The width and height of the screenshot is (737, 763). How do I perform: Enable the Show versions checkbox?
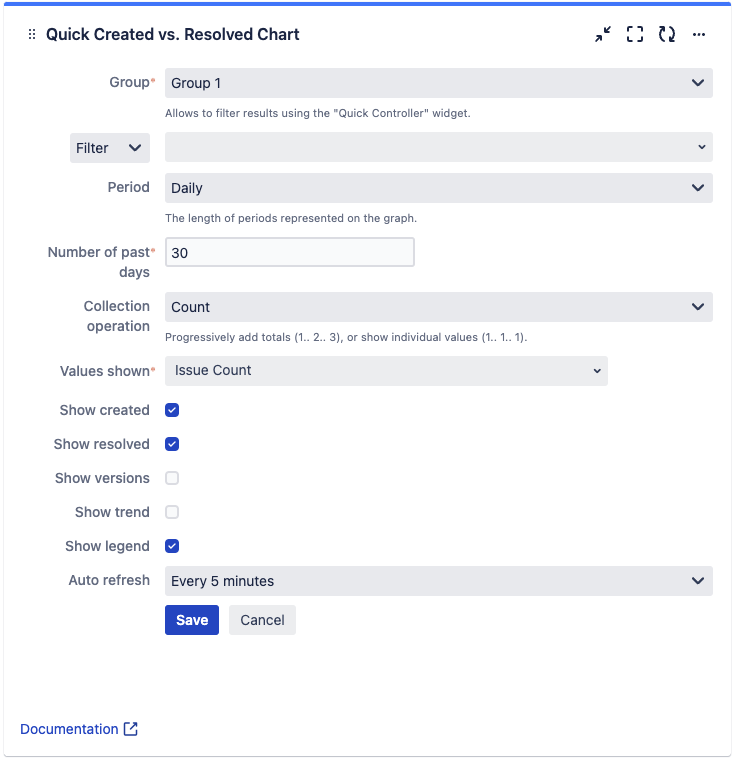172,478
